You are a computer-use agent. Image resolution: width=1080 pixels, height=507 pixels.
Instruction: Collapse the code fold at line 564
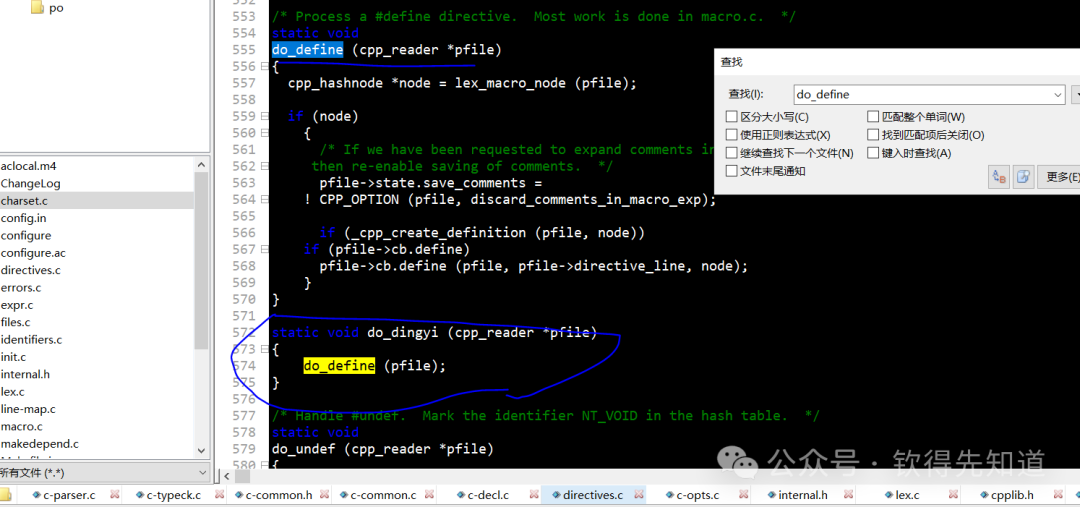(x=264, y=200)
